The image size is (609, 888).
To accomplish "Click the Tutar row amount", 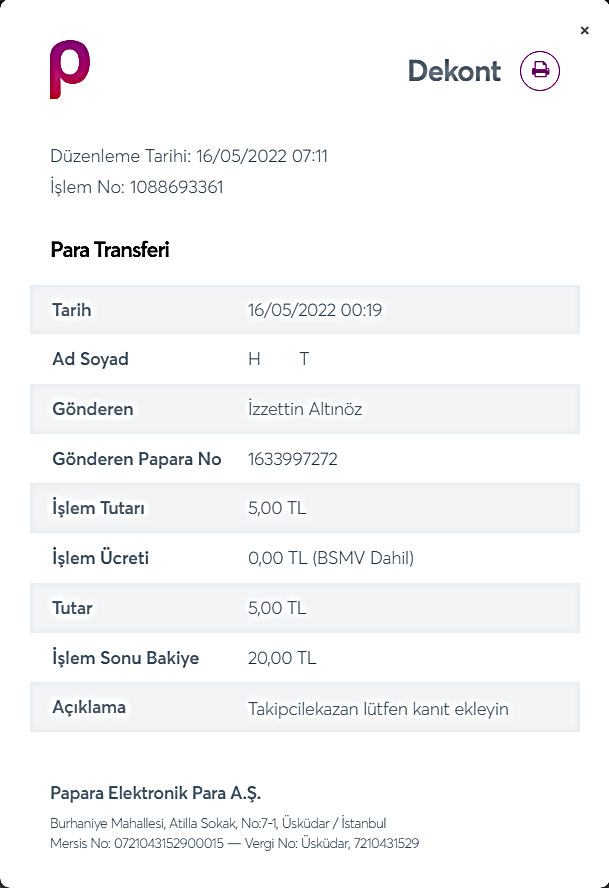I will tap(277, 608).
